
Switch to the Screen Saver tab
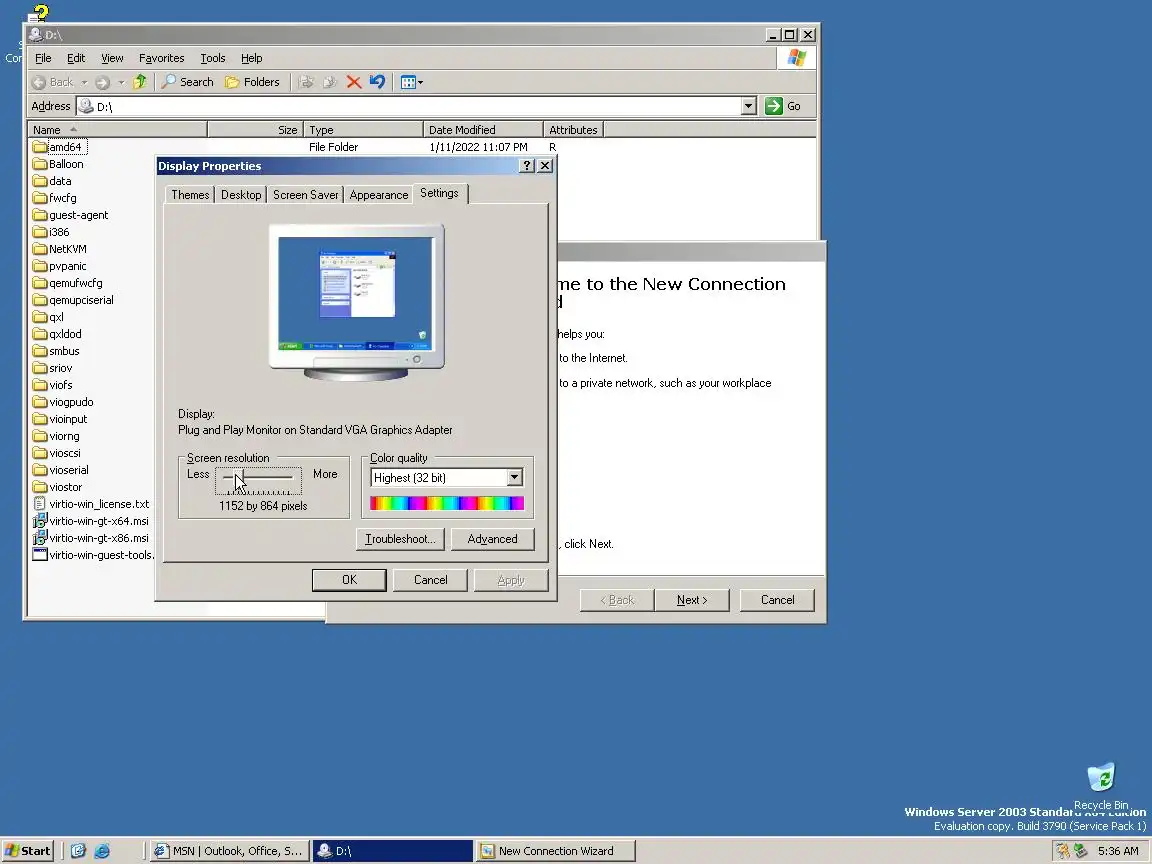306,195
